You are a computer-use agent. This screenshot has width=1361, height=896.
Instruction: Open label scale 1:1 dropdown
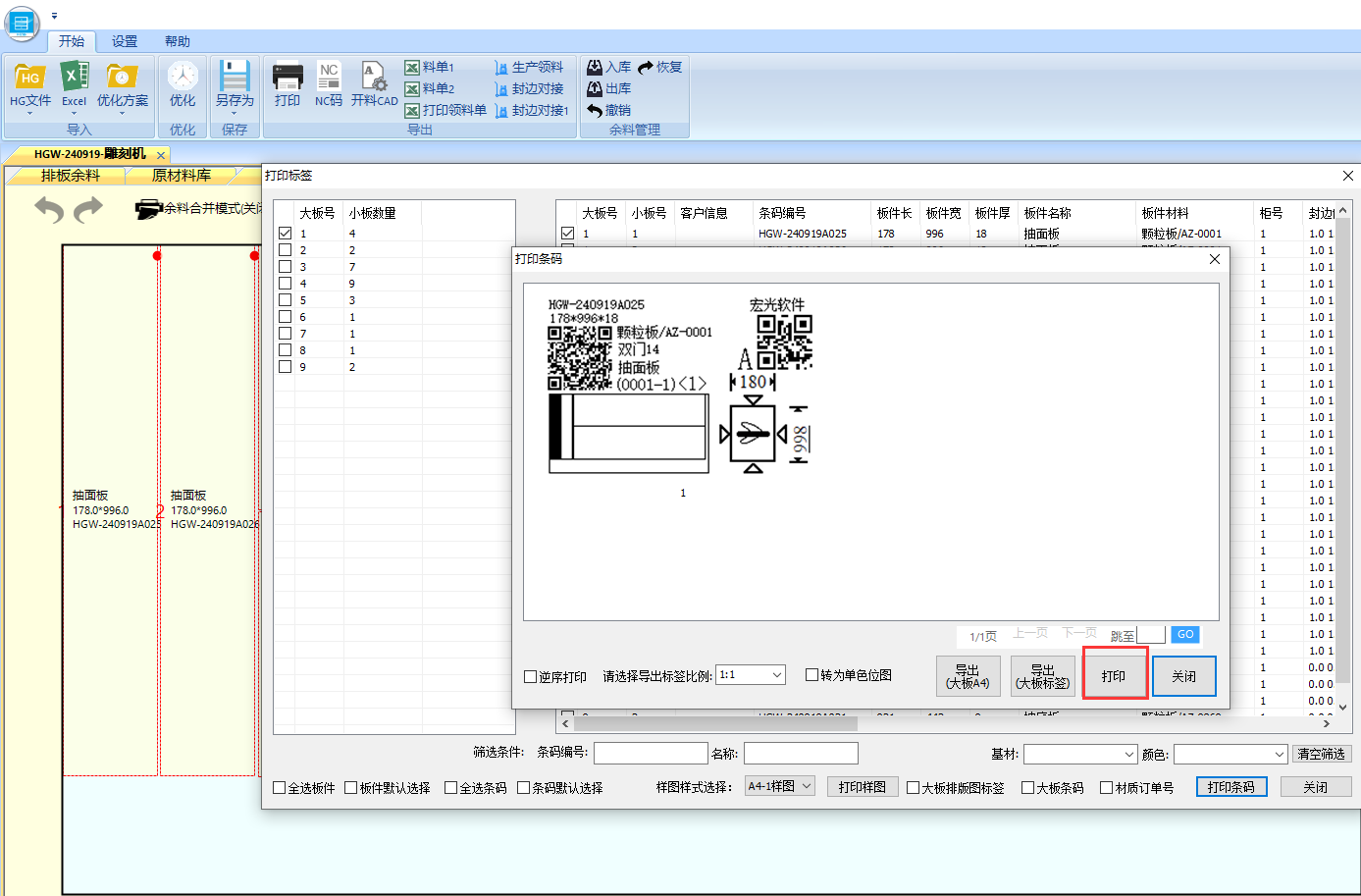[751, 675]
